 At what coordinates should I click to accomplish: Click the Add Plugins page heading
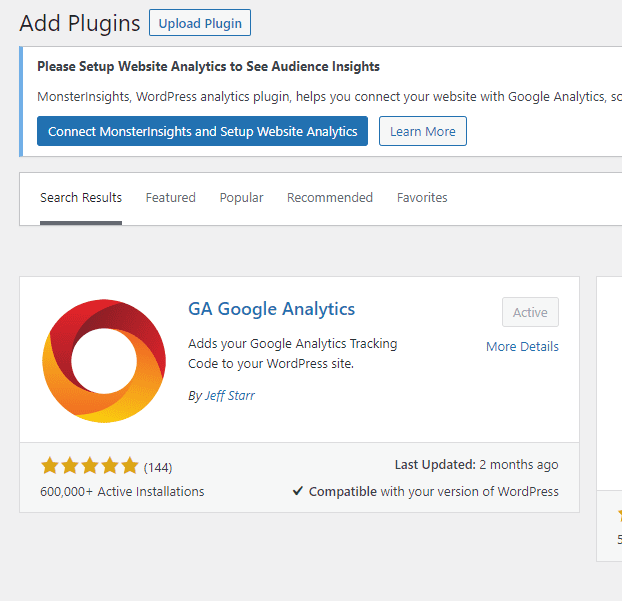80,23
